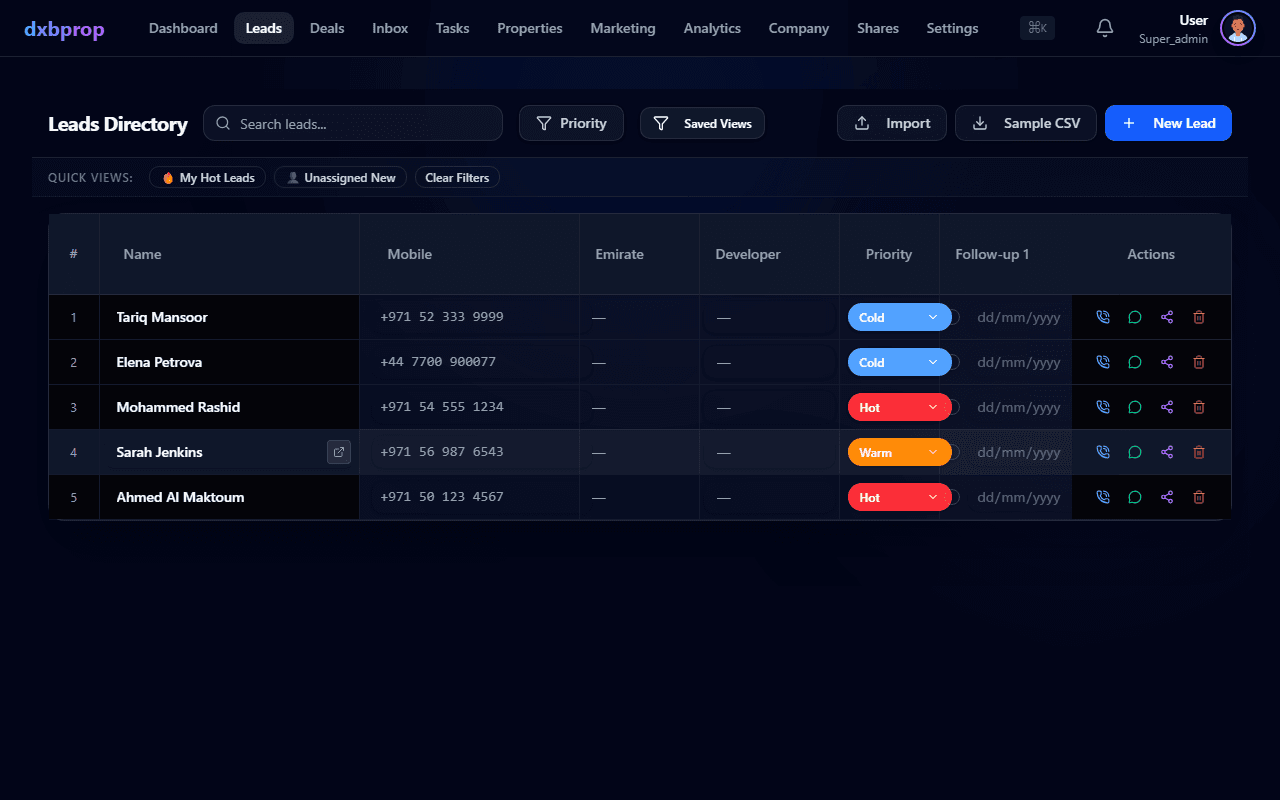Open Sarah Jenkins in external link icon
The height and width of the screenshot is (800, 1280).
339,452
